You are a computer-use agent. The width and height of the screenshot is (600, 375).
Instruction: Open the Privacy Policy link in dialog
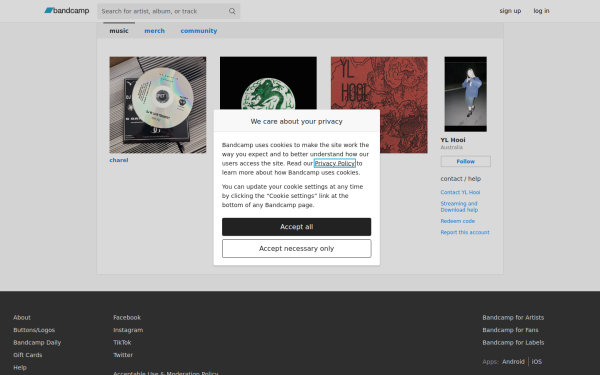[x=334, y=163]
